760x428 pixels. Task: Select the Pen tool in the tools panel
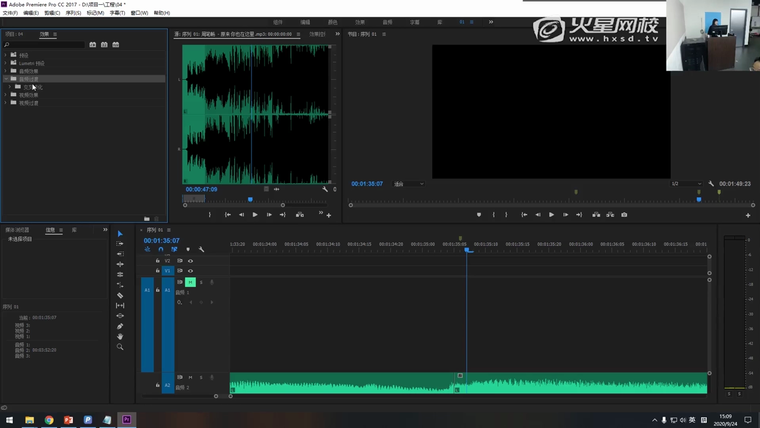point(120,326)
